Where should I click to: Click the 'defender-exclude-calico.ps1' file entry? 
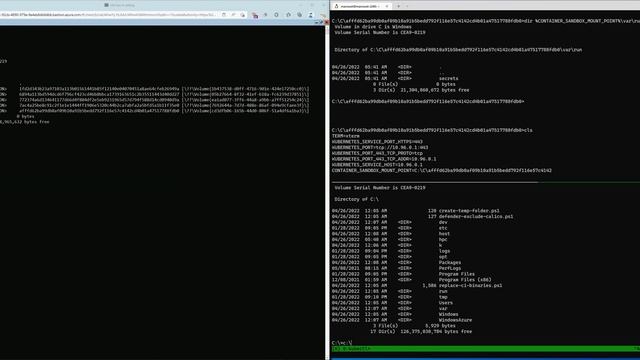pos(476,217)
